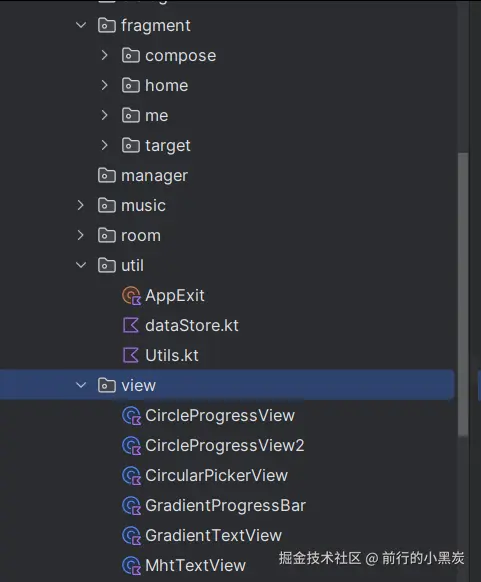Click the MhtTextView class icon
Screen dimensions: 481x582
131,566
